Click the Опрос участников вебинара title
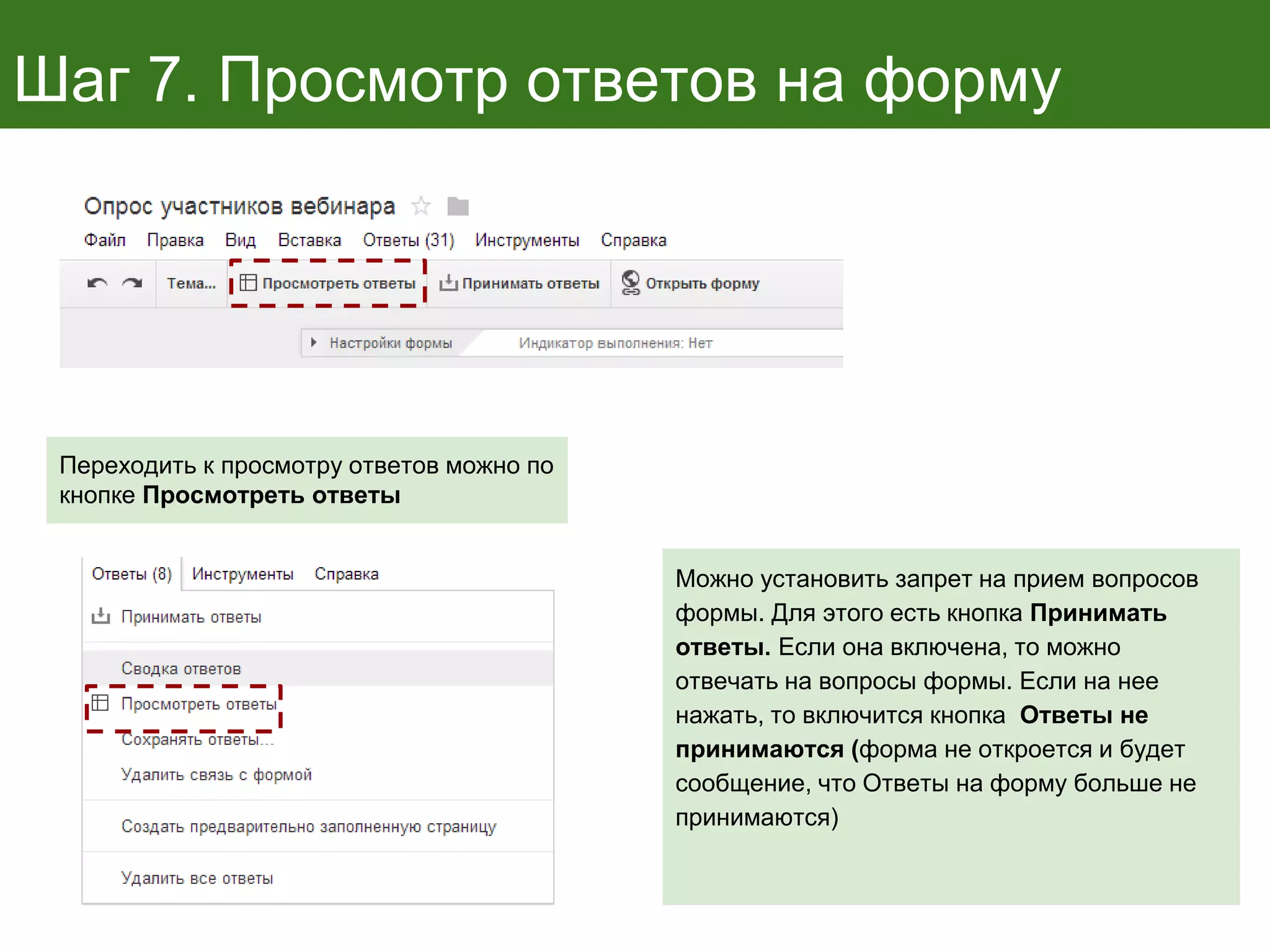1270x952 pixels. click(x=239, y=206)
